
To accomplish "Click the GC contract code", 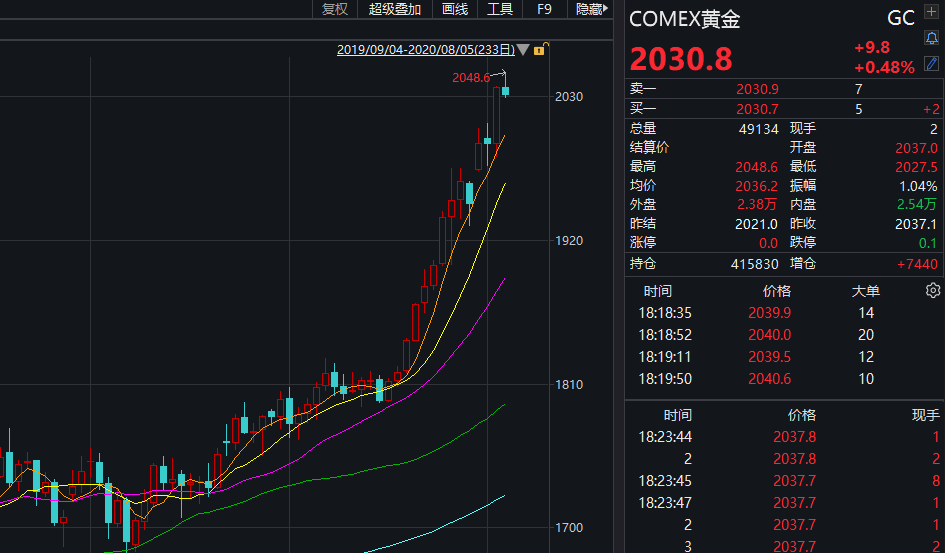I will [x=900, y=18].
